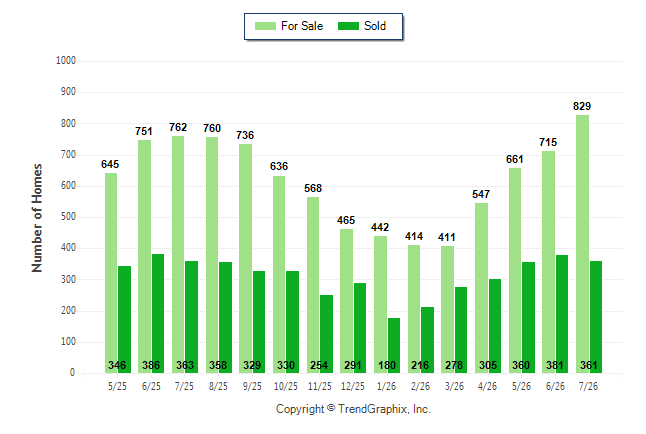Select the 568 For Sale bar for 11/25
The image size is (646, 434).
(x=313, y=285)
